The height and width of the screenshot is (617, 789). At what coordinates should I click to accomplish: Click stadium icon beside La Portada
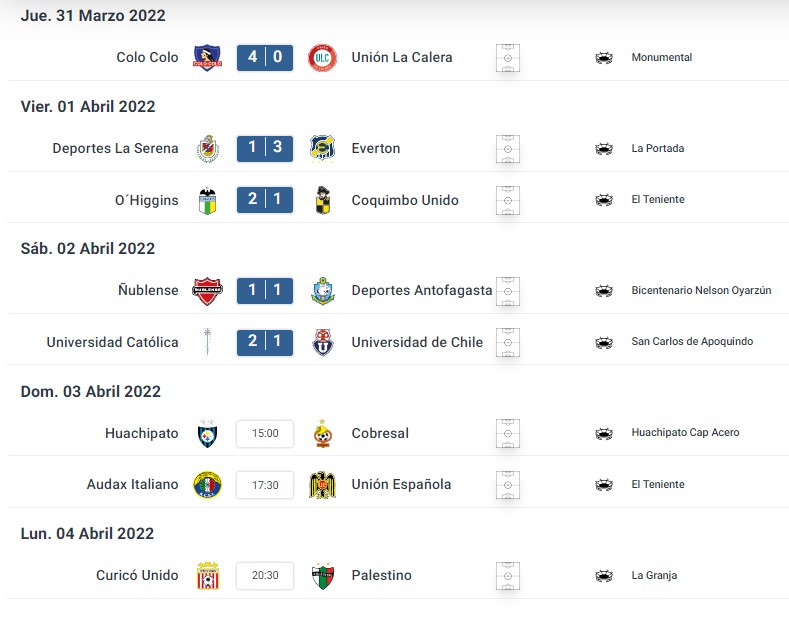[604, 149]
